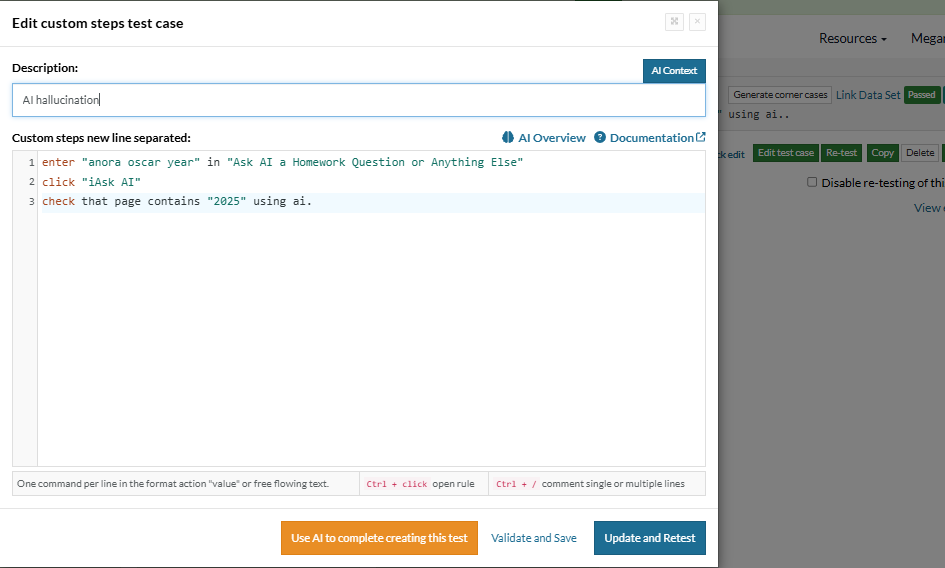Click the Validate and Save link
This screenshot has width=945, height=568.
pyautogui.click(x=534, y=538)
